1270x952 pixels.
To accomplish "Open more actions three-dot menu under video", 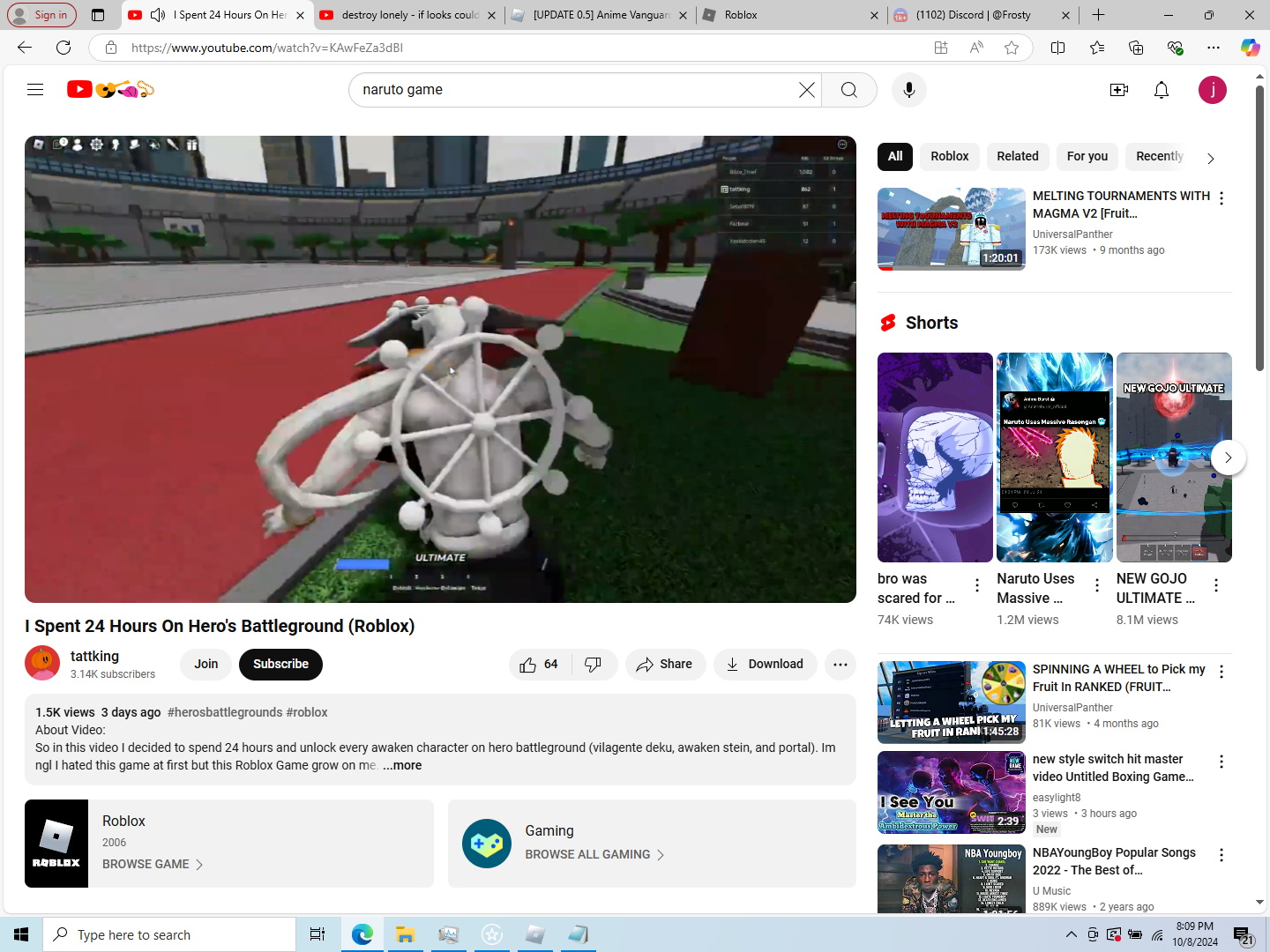I will pyautogui.click(x=840, y=665).
